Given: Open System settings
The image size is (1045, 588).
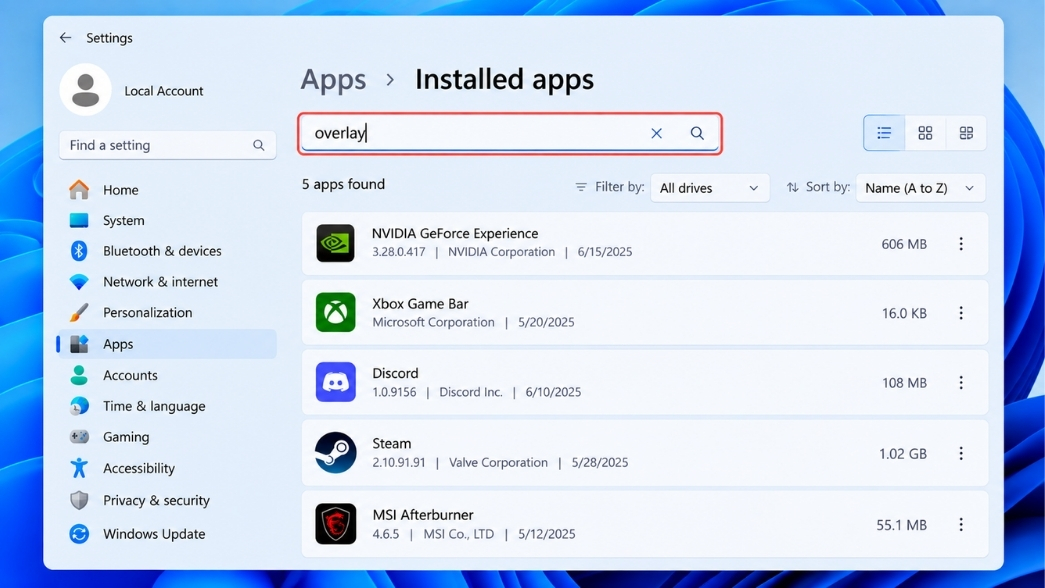Looking at the screenshot, I should (x=167, y=221).
